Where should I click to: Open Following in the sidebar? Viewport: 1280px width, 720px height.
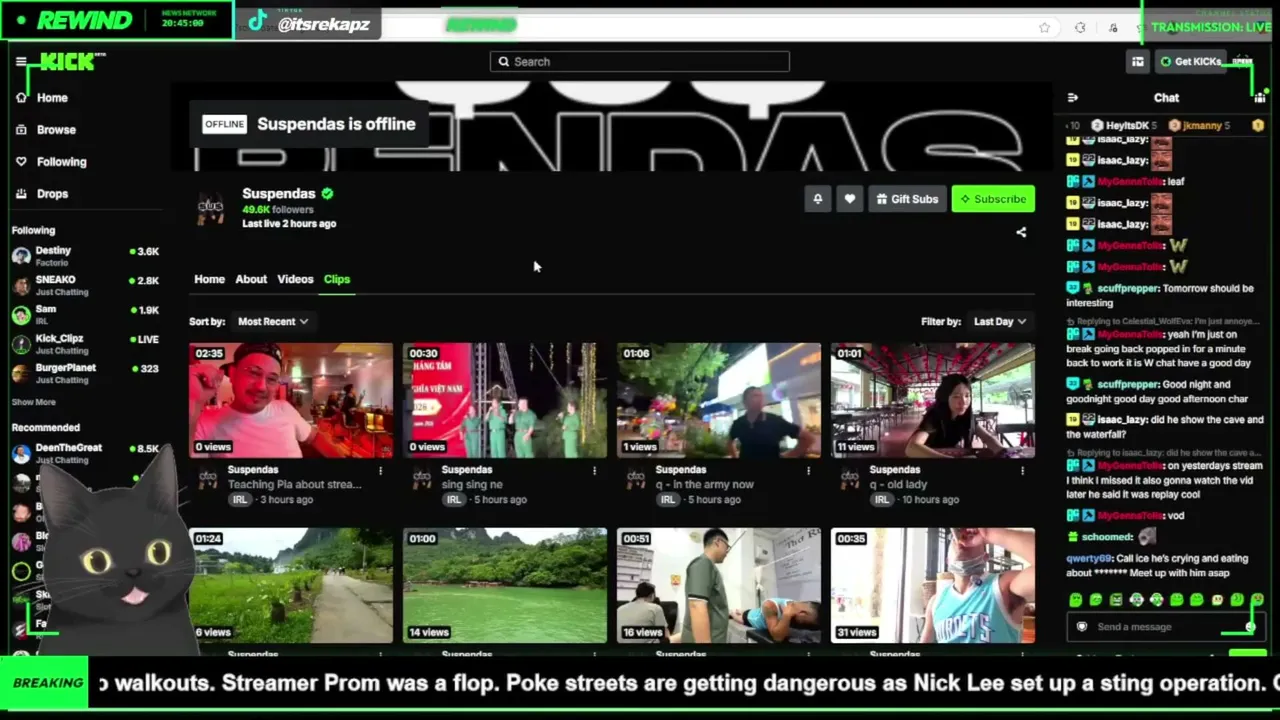(51, 162)
